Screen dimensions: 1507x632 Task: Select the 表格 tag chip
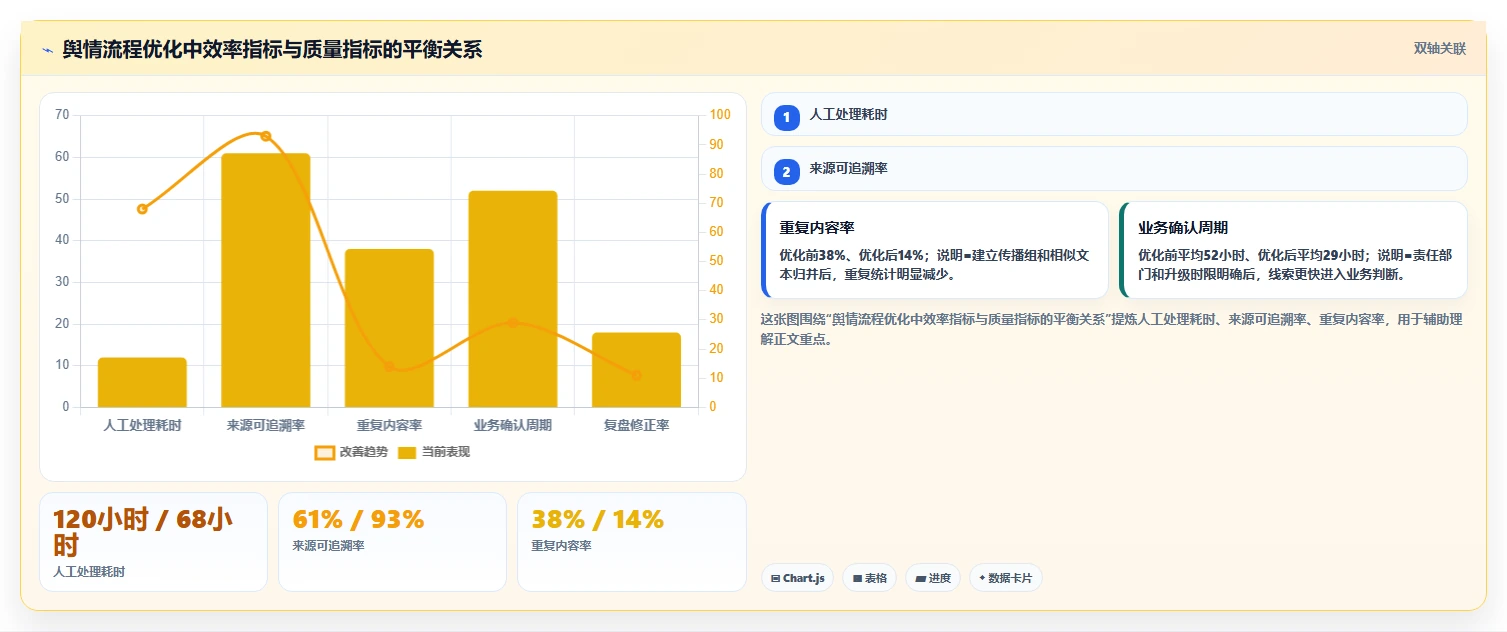click(x=869, y=578)
